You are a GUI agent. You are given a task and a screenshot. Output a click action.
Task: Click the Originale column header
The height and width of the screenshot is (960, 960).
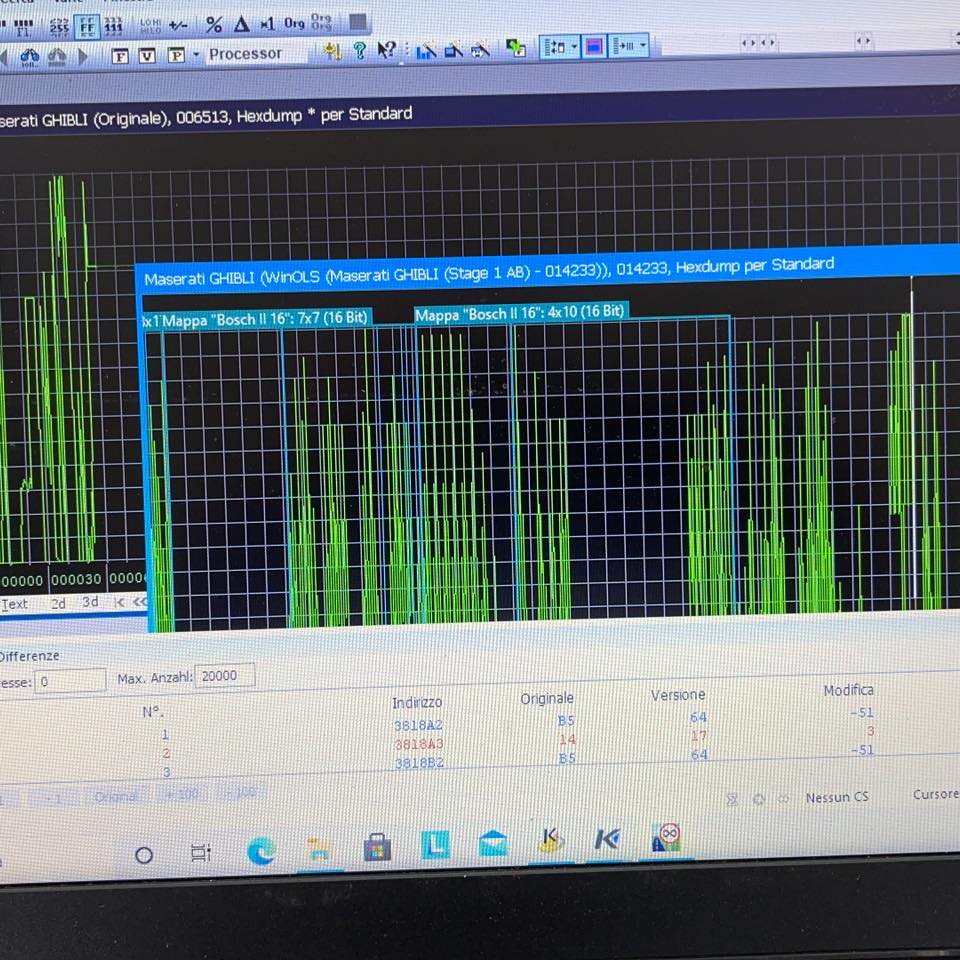point(547,699)
